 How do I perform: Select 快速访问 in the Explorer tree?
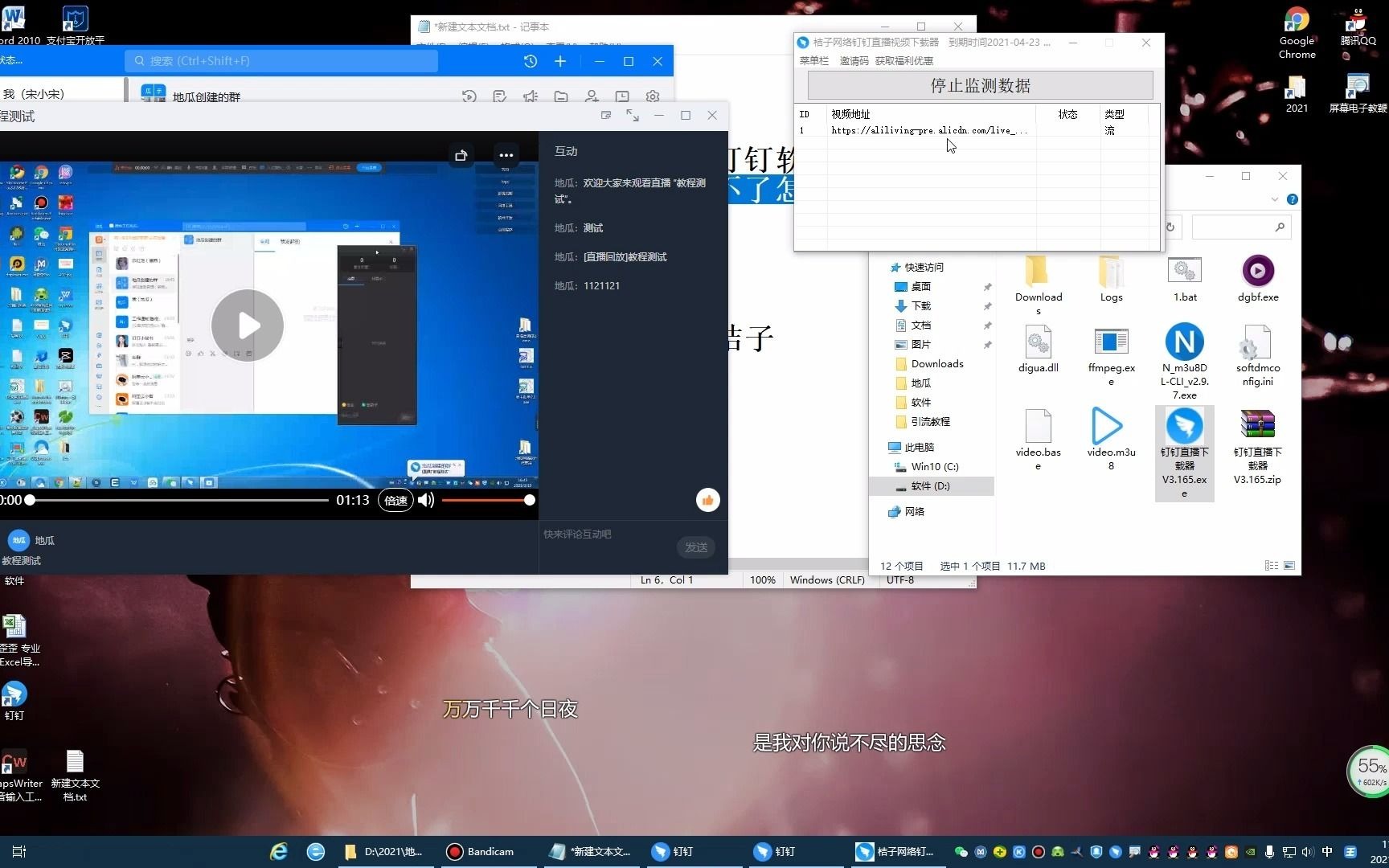click(924, 267)
